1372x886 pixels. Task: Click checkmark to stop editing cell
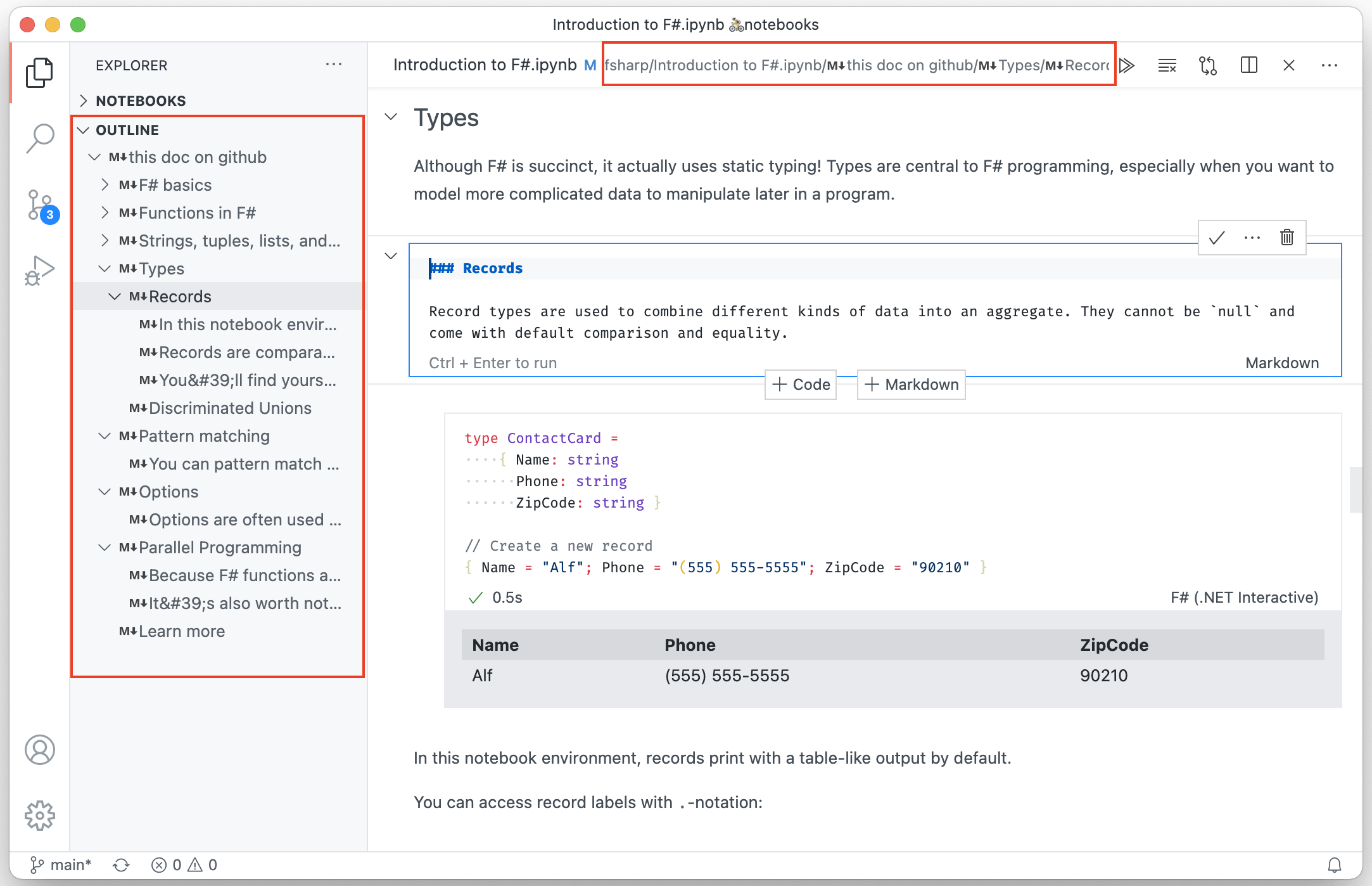[1216, 238]
